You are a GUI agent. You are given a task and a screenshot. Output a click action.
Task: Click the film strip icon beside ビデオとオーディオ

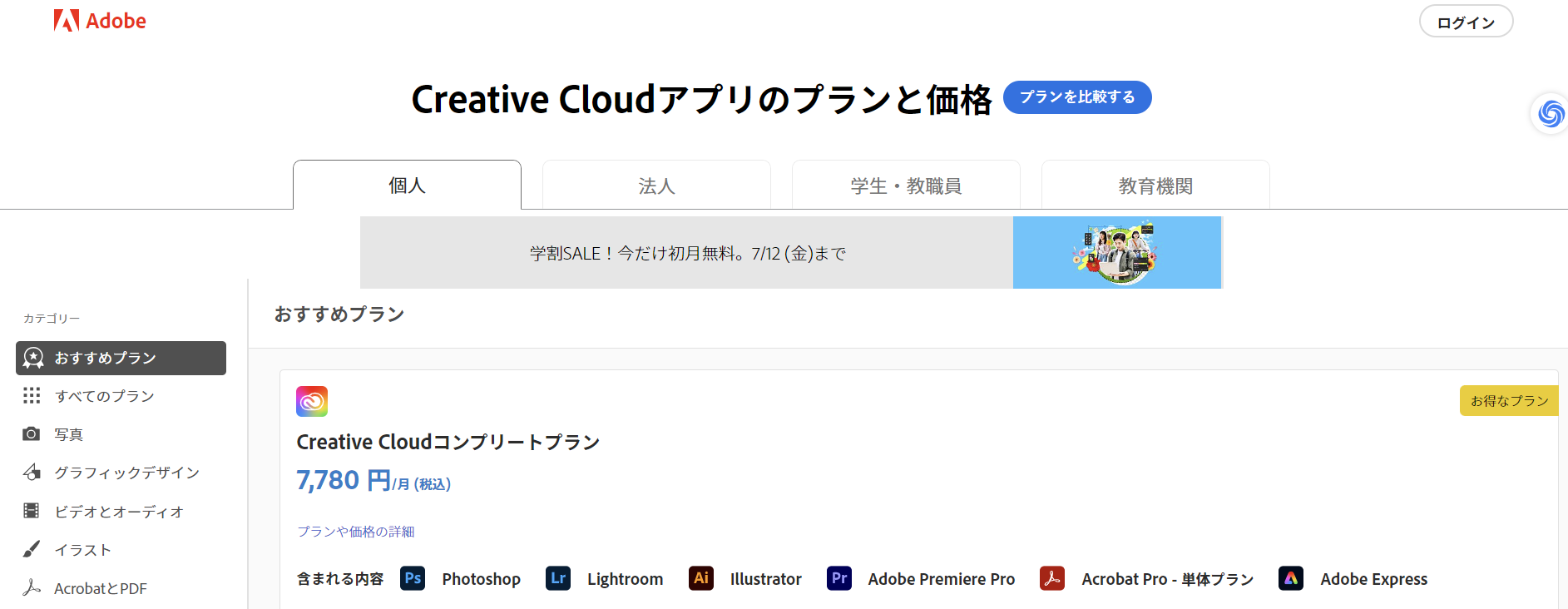coord(32,511)
